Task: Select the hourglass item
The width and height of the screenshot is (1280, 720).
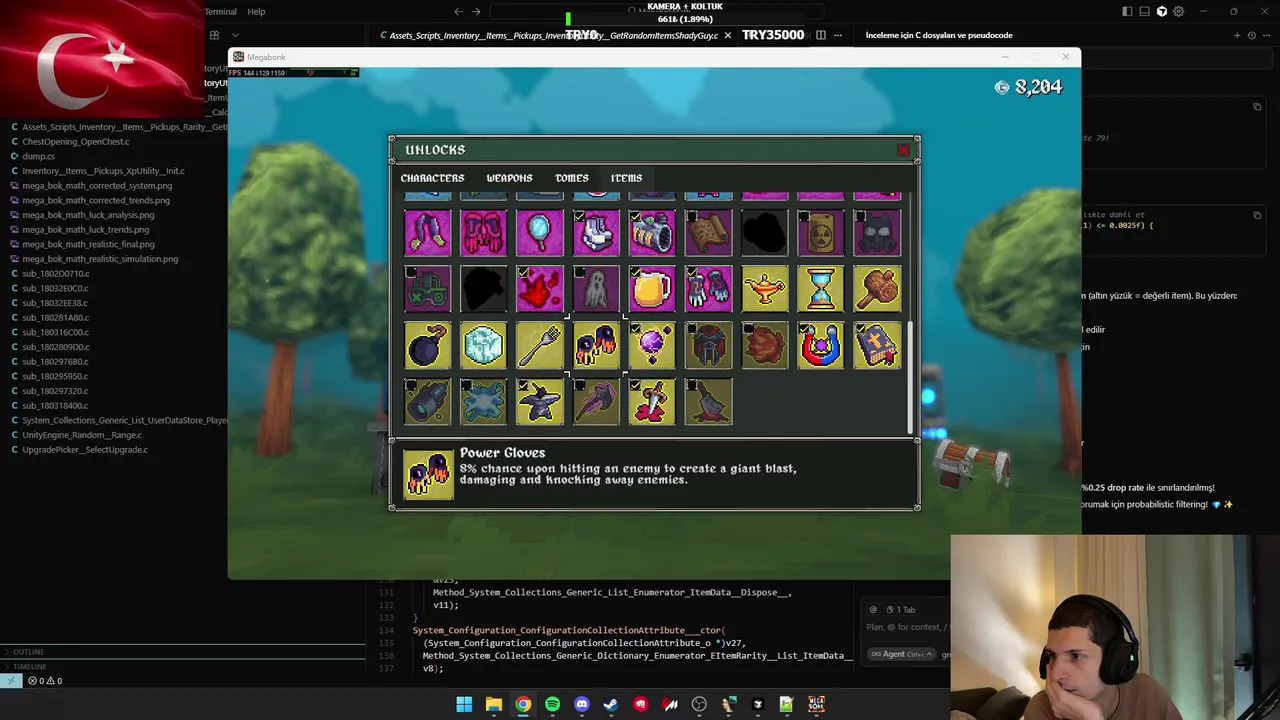Action: 821,289
